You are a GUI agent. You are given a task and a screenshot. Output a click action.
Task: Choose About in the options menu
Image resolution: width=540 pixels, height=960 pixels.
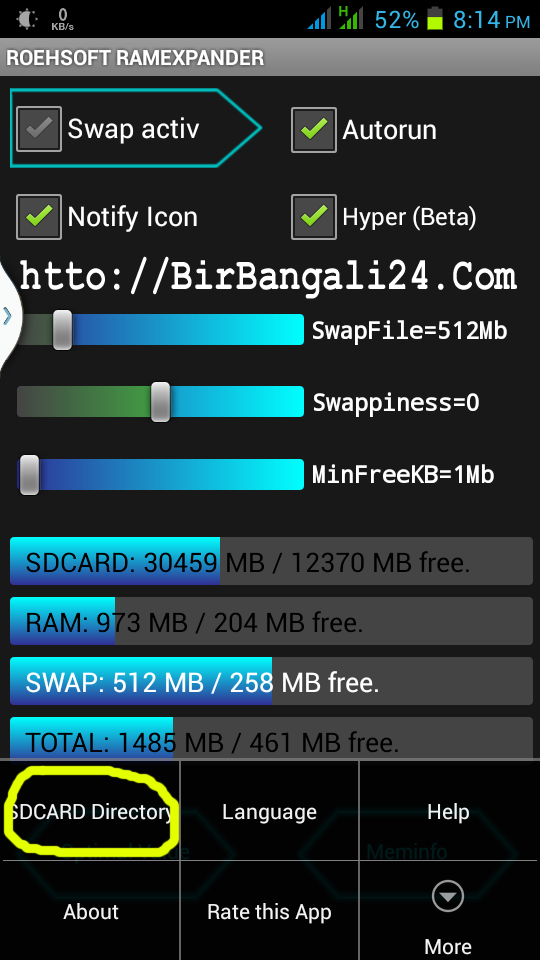(91, 912)
